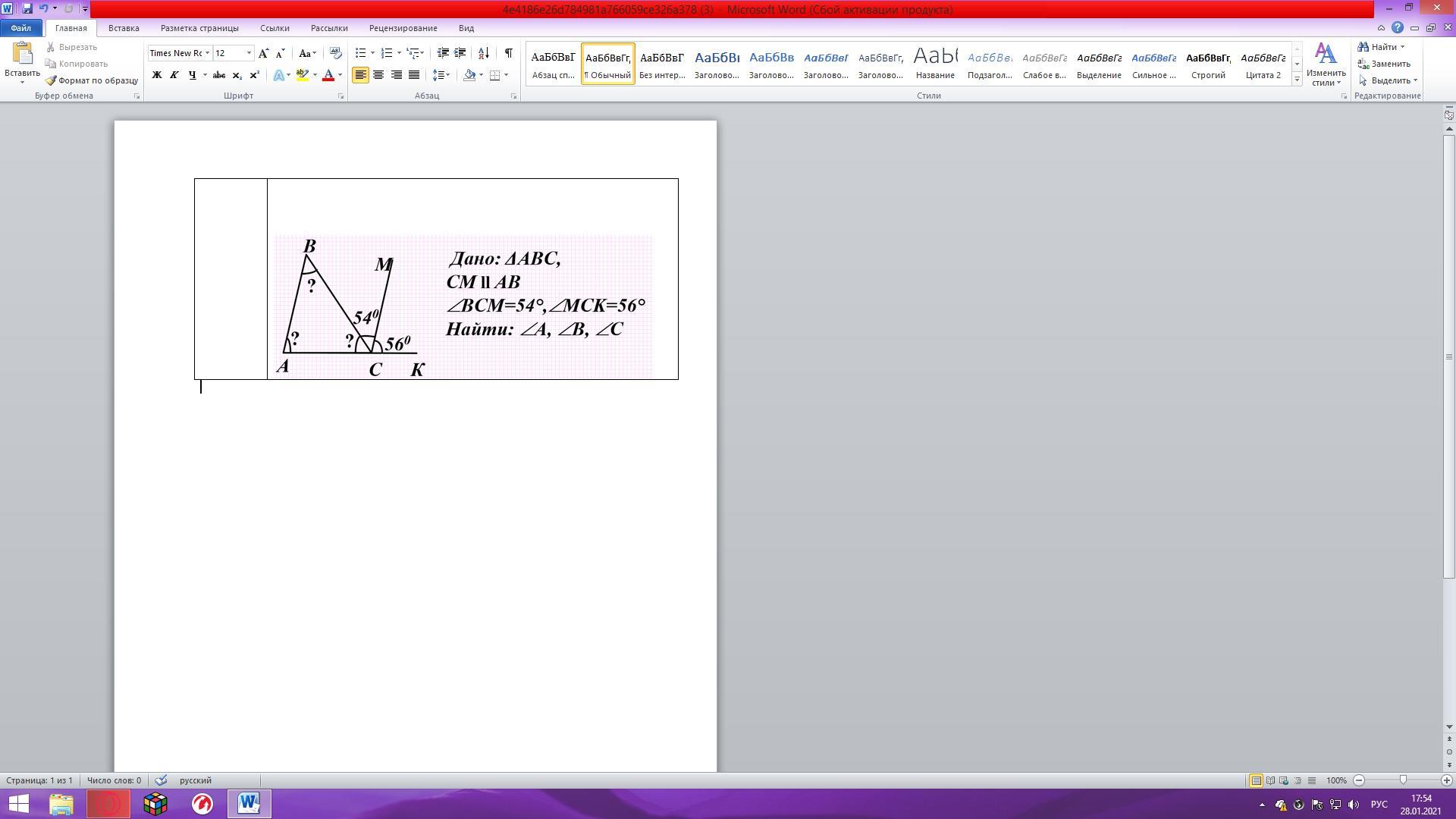The height and width of the screenshot is (819, 1456).
Task: Click the Windows Start button
Action: coord(18,804)
